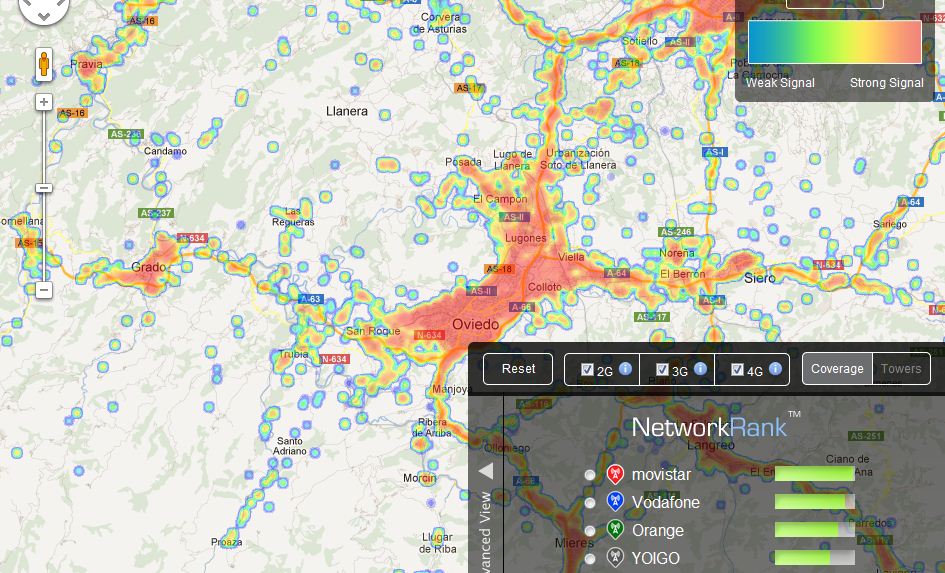Image resolution: width=945 pixels, height=573 pixels.
Task: Select the YOIGO radio button
Action: click(x=589, y=559)
